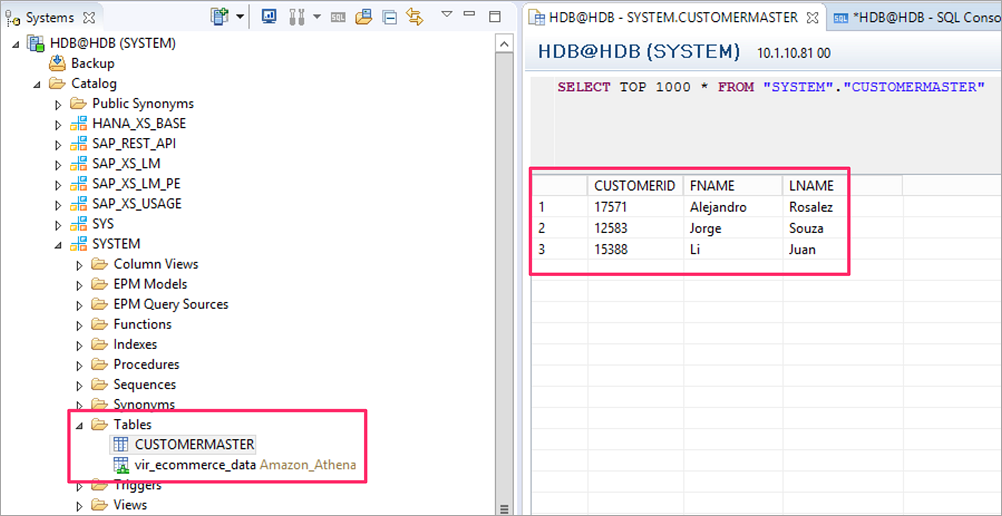Image resolution: width=1002 pixels, height=516 pixels.
Task: Click into the SELECT TOP 1000 statement
Action: point(769,87)
